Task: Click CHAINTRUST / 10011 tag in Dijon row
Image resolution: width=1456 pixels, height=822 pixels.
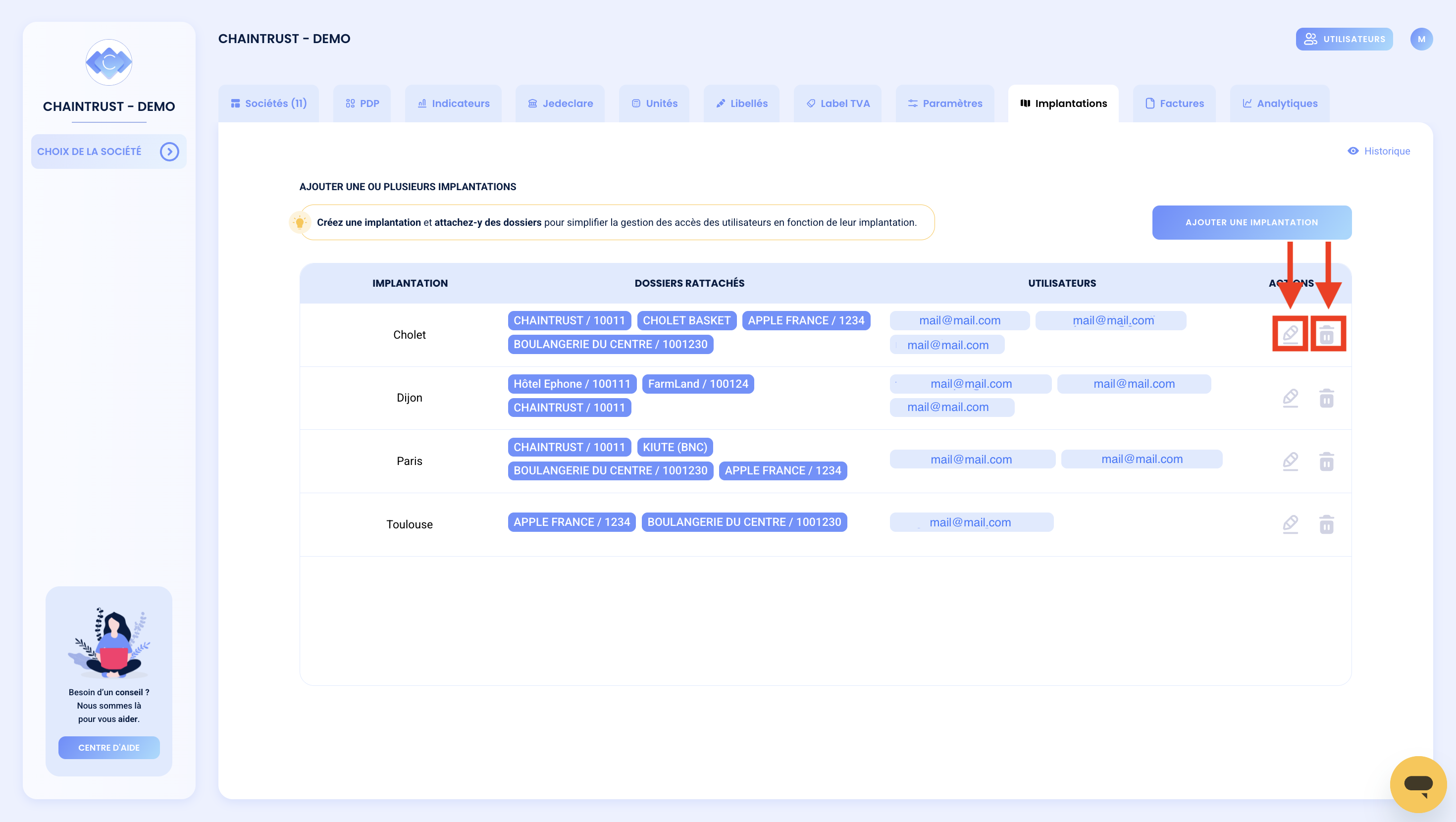Action: [569, 408]
